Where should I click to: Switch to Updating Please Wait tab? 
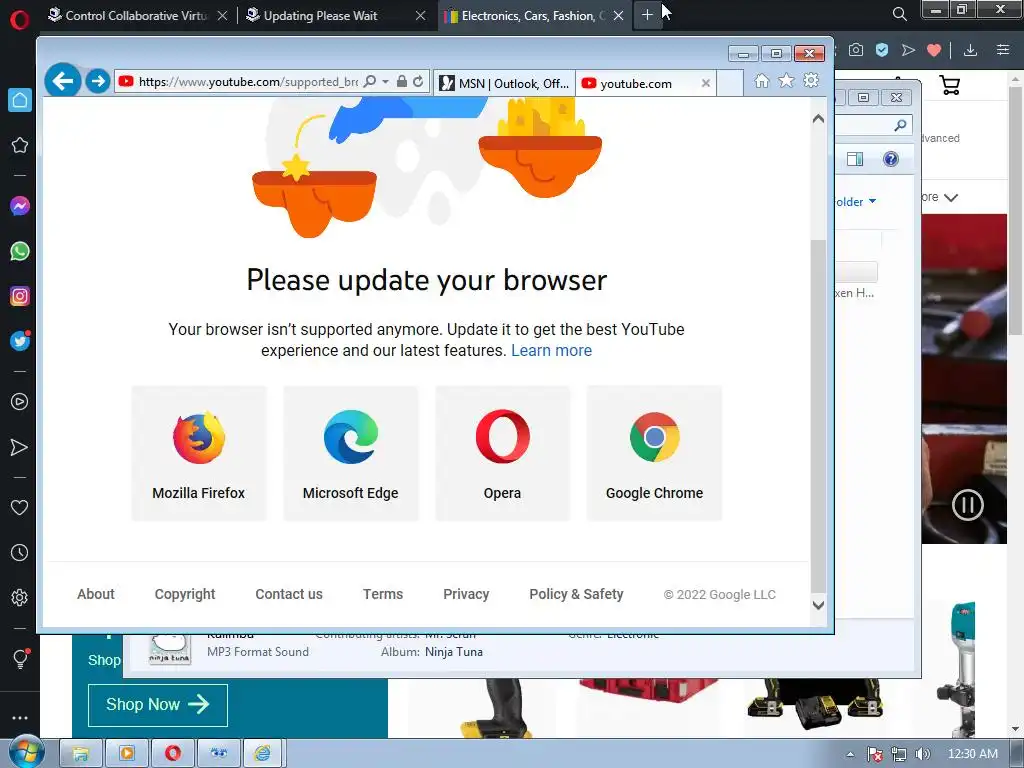335,16
